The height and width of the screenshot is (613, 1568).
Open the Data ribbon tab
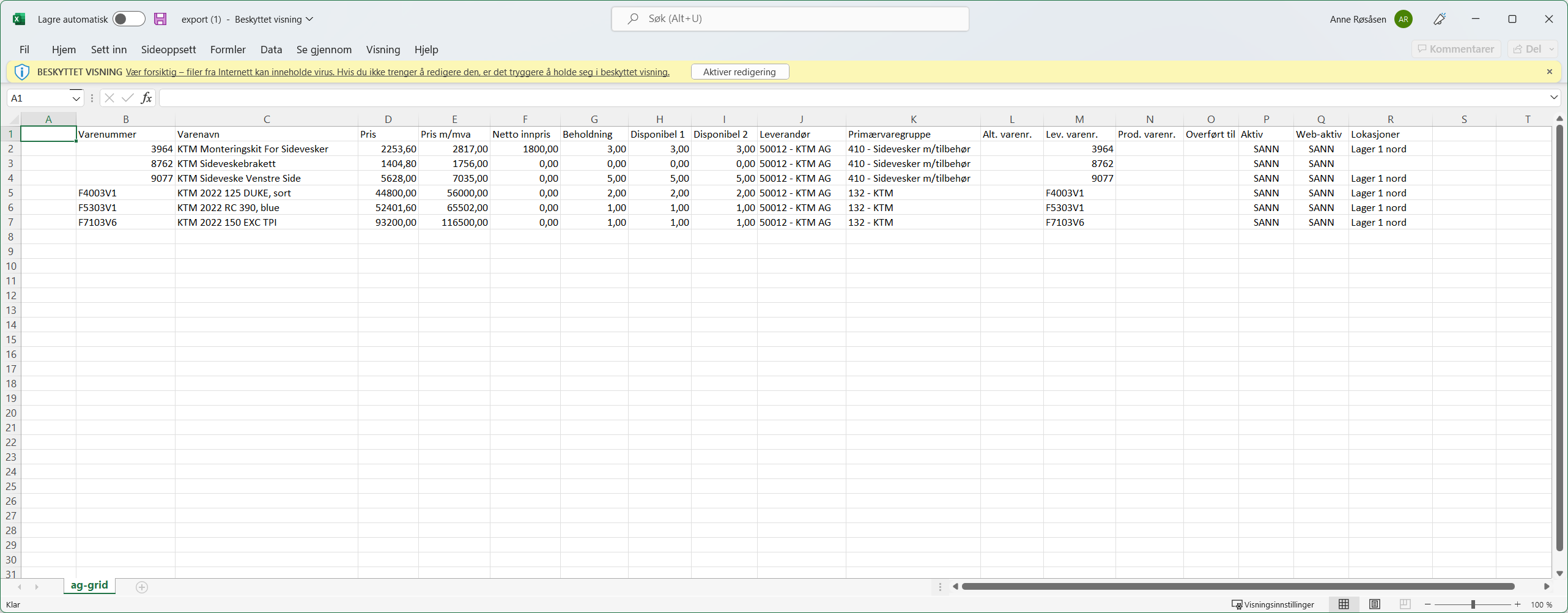tap(271, 50)
